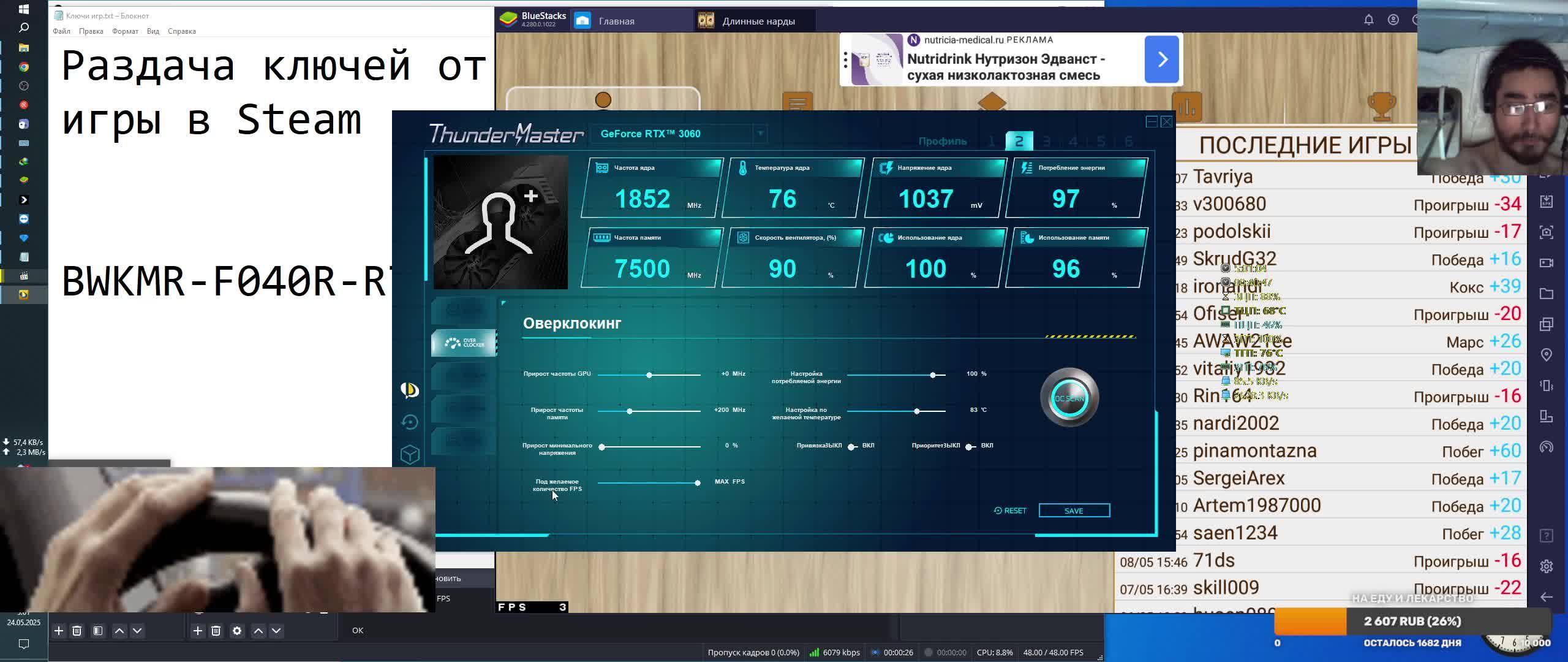Image resolution: width=1568 pixels, height=662 pixels.
Task: Adjust the Прирост частоты памяти slider handle
Action: click(x=630, y=411)
